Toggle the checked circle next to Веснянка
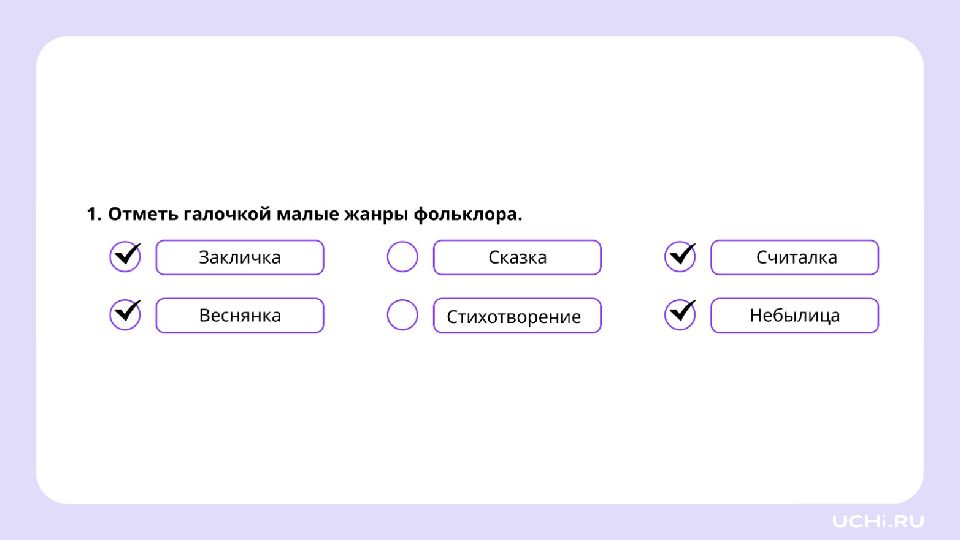This screenshot has width=960, height=540. 126,315
